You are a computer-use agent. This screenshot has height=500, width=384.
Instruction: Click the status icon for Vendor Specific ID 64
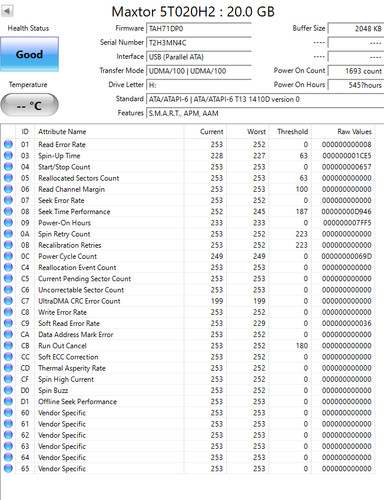pos(8,457)
